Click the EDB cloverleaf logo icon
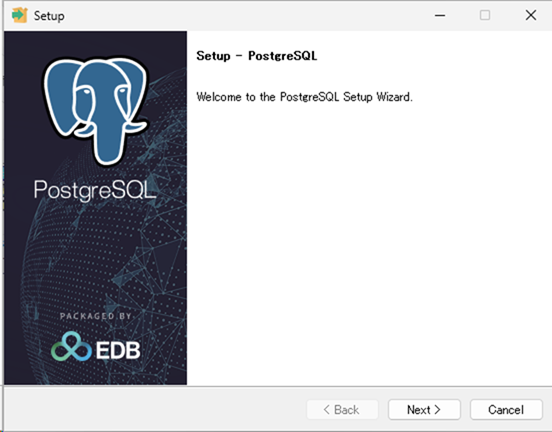552x432 pixels. (x=71, y=347)
